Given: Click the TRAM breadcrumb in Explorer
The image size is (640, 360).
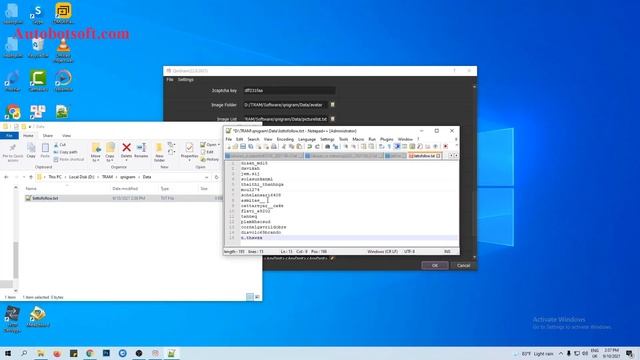Looking at the screenshot, I should 107,177.
